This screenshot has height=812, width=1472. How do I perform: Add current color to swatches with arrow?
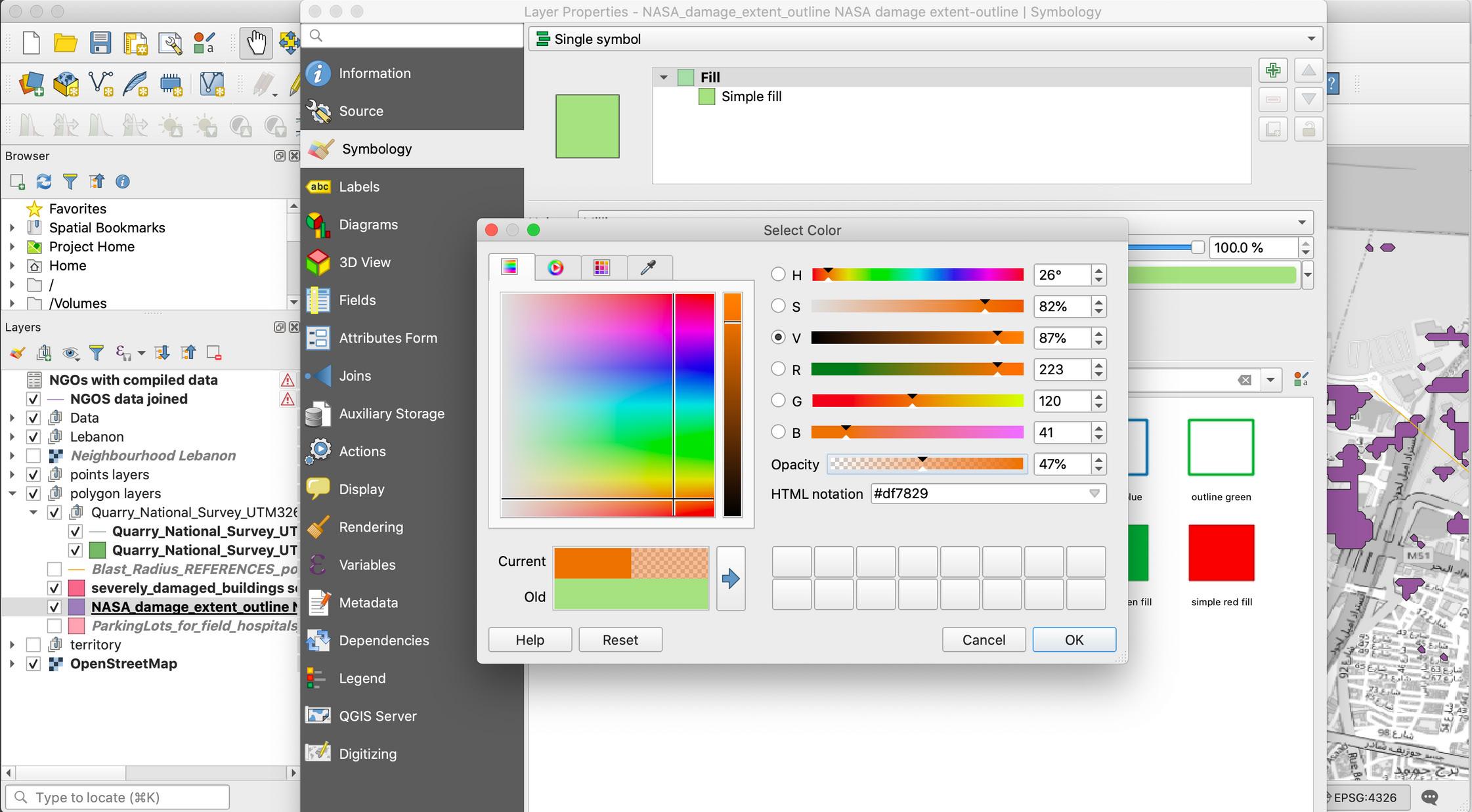730,578
